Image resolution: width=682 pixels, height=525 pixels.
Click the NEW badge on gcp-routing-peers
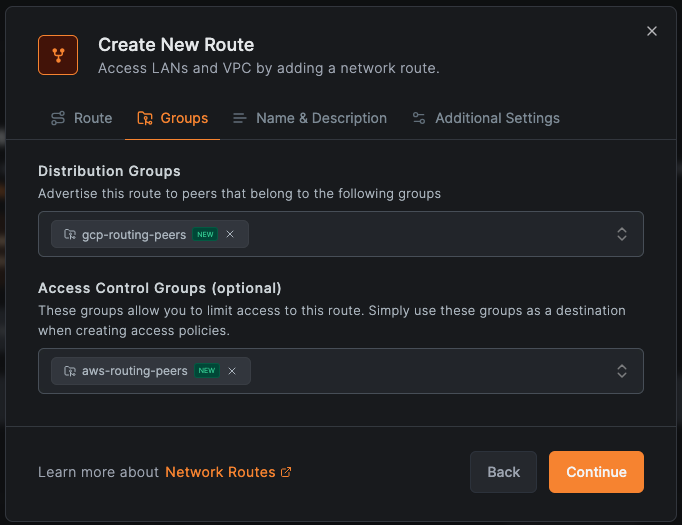pyautogui.click(x=204, y=234)
